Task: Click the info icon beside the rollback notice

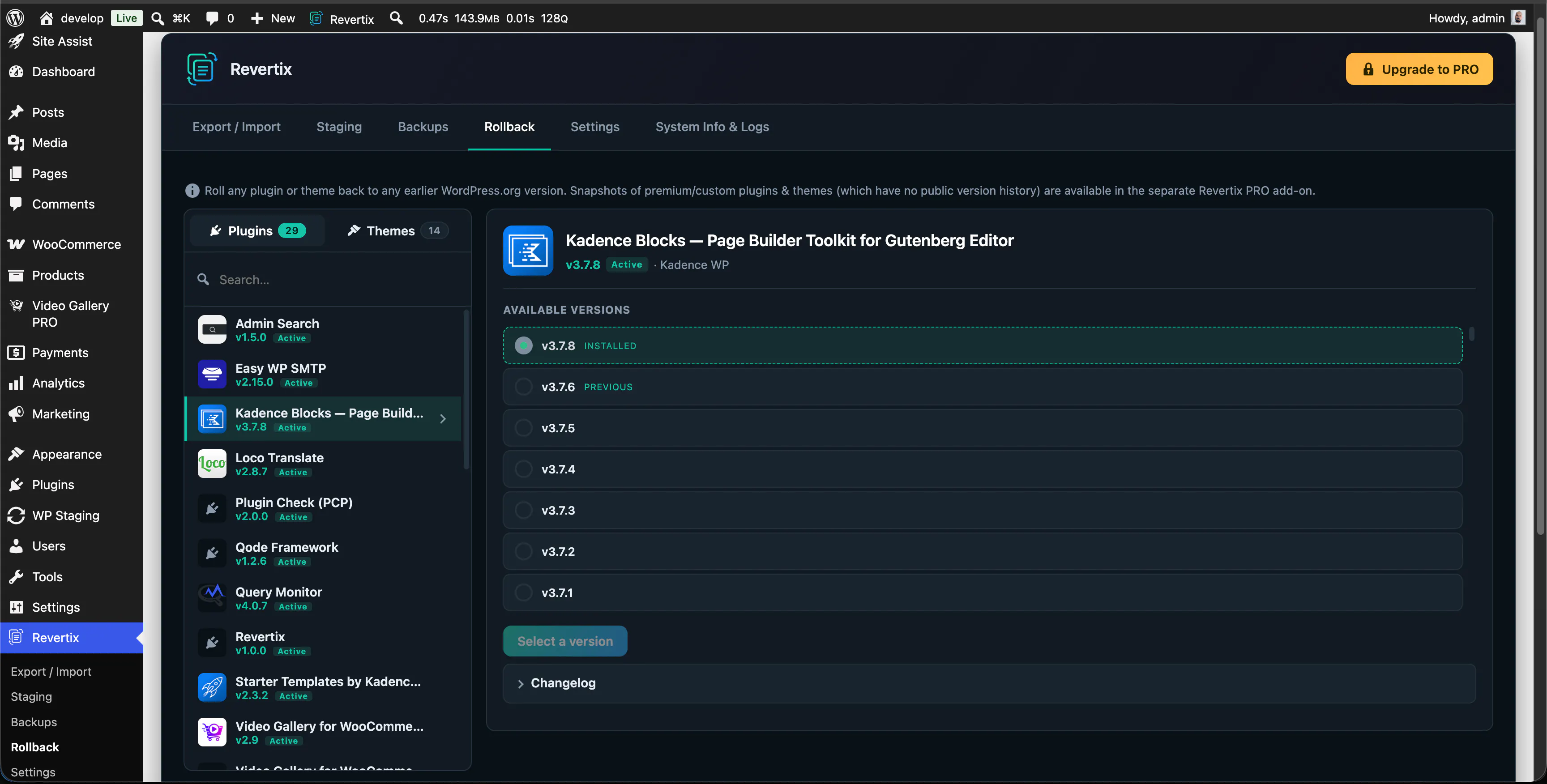Action: pyautogui.click(x=192, y=190)
